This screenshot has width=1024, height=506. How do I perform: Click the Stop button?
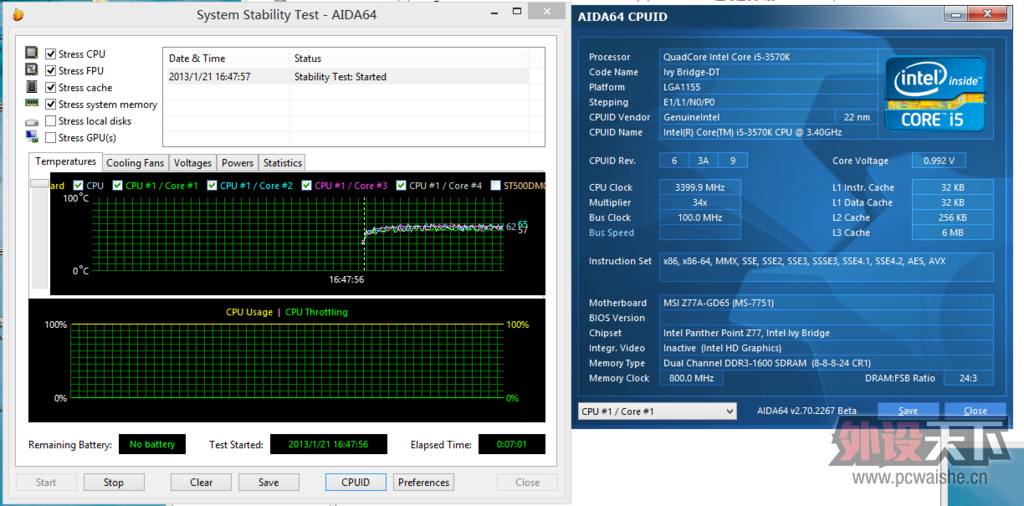pyautogui.click(x=114, y=482)
